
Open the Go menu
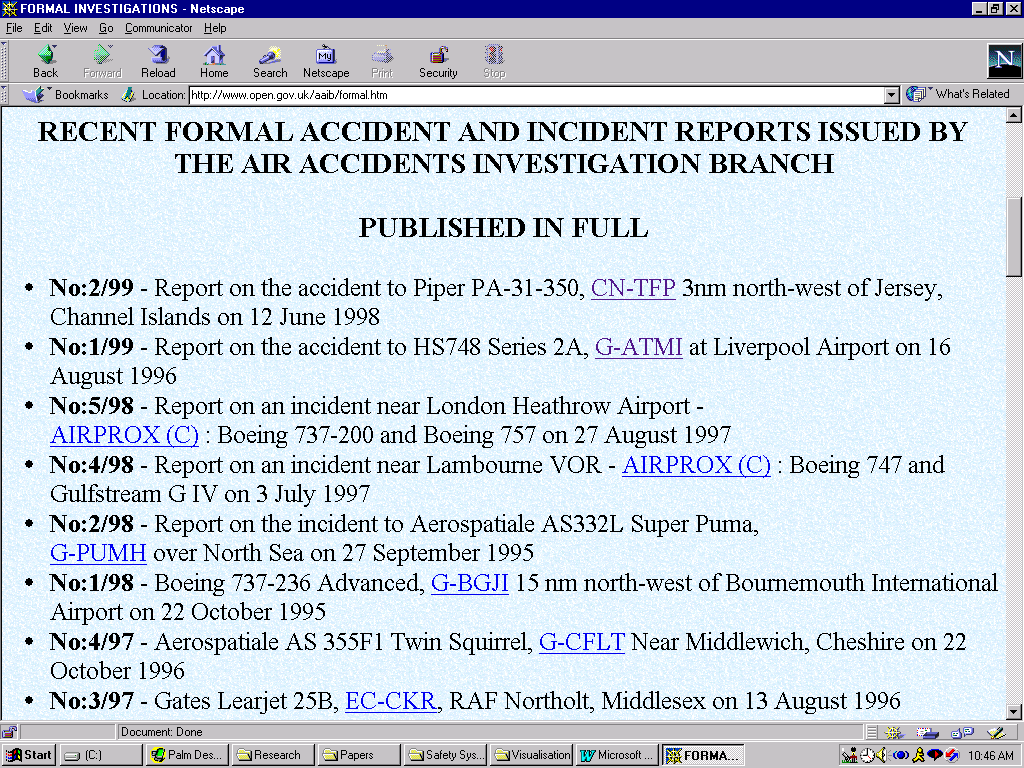106,28
